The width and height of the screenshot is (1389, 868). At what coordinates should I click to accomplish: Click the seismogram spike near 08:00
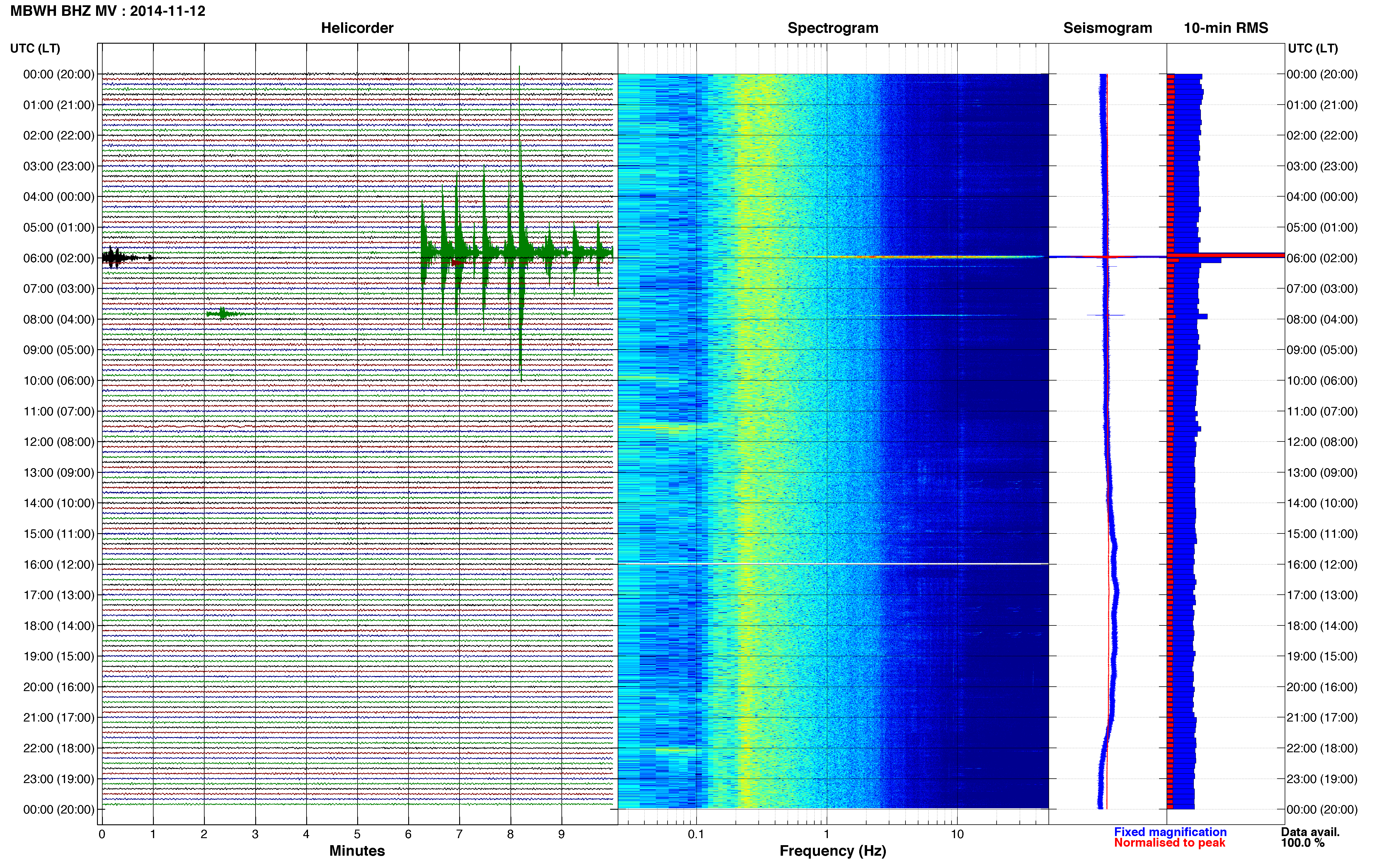point(1106,315)
